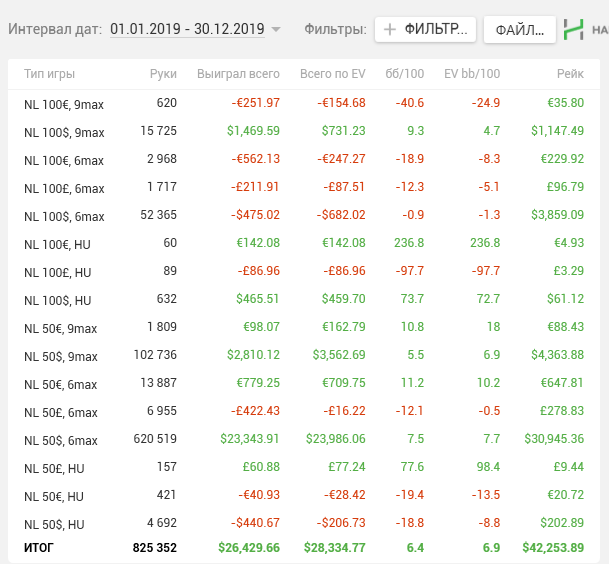The image size is (609, 564).
Task: Sort table by Выиграл всего column
Action: click(x=238, y=74)
